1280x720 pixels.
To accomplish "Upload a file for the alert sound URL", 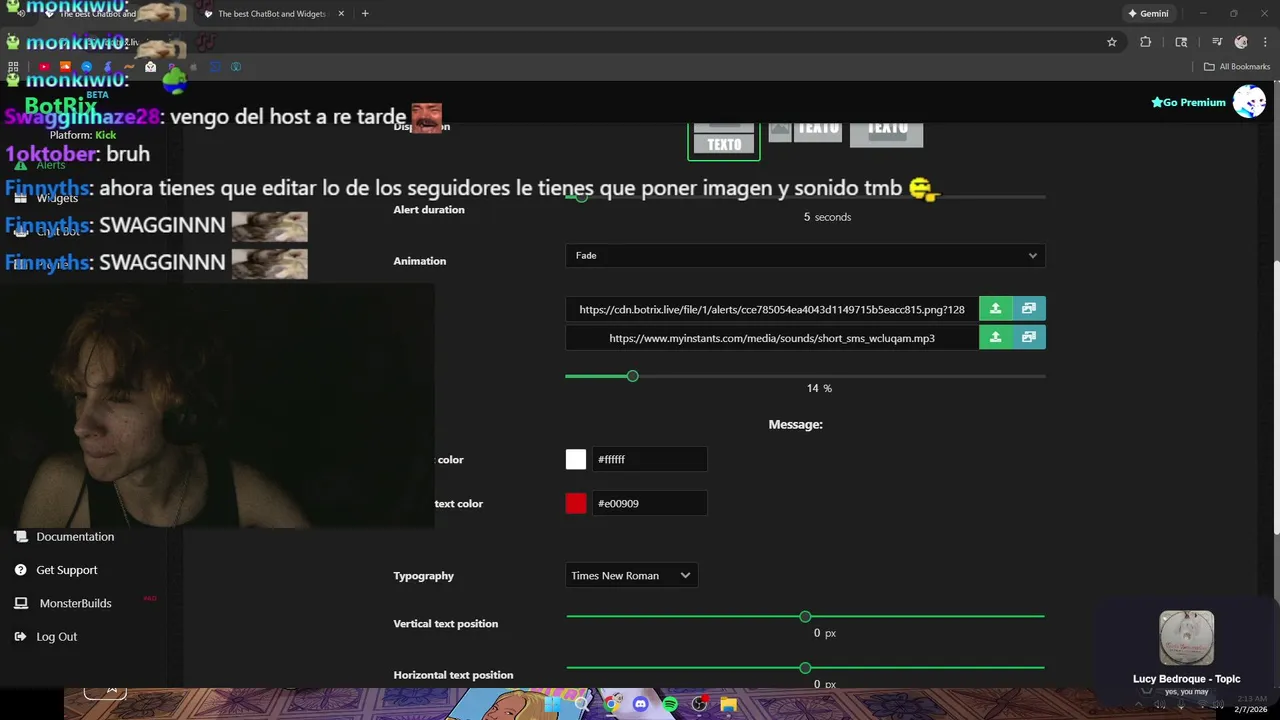I will [995, 338].
